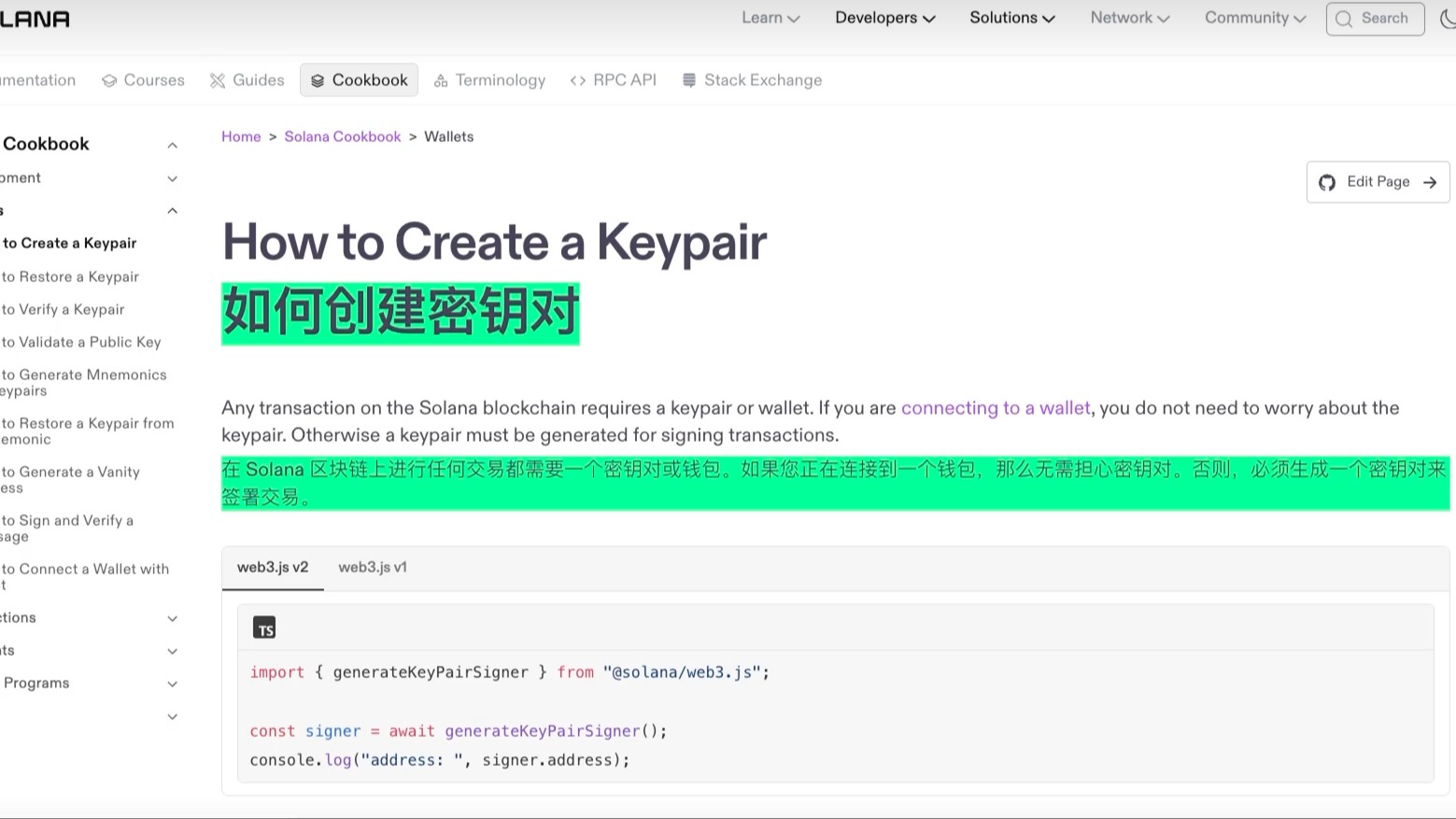Image resolution: width=1456 pixels, height=819 pixels.
Task: Click the Wallets breadcrumb text
Action: coord(449,136)
